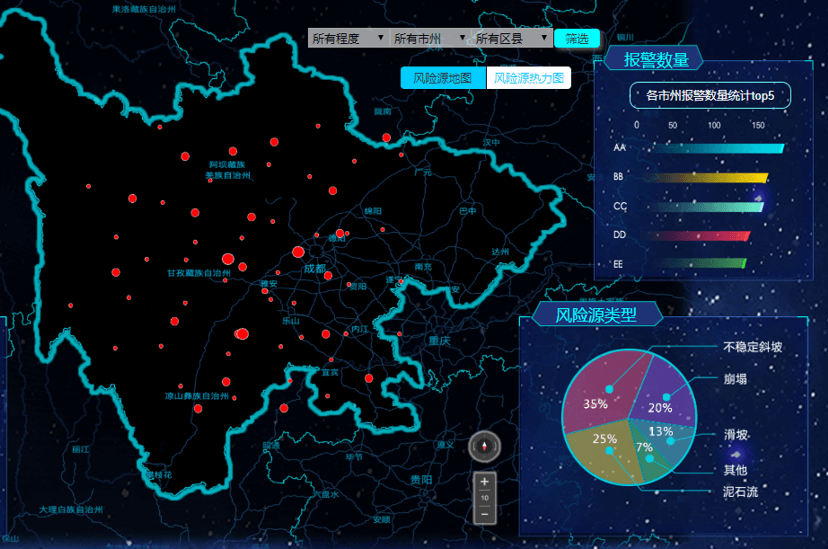Click the large red marker near 成都
The width and height of the screenshot is (828, 549).
[298, 254]
